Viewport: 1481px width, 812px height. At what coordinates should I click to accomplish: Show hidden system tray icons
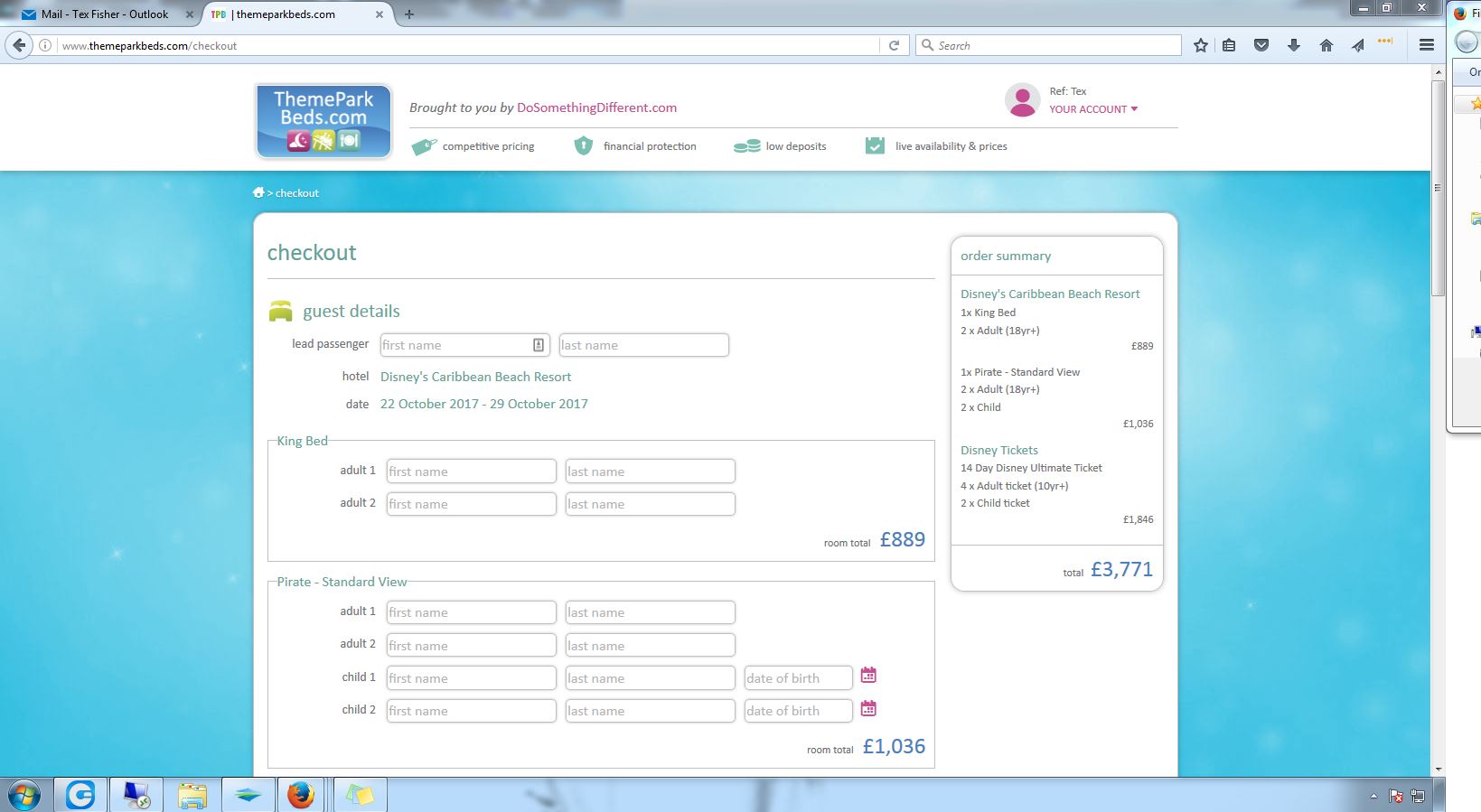tap(1373, 797)
